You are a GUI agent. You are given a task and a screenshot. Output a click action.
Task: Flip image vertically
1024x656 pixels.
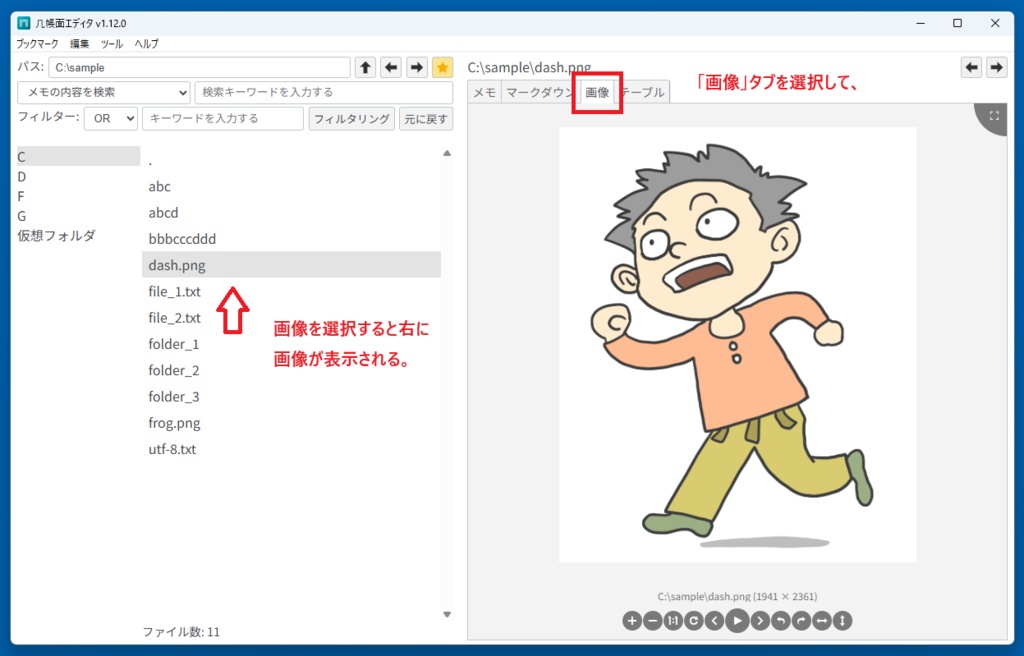[x=842, y=621]
